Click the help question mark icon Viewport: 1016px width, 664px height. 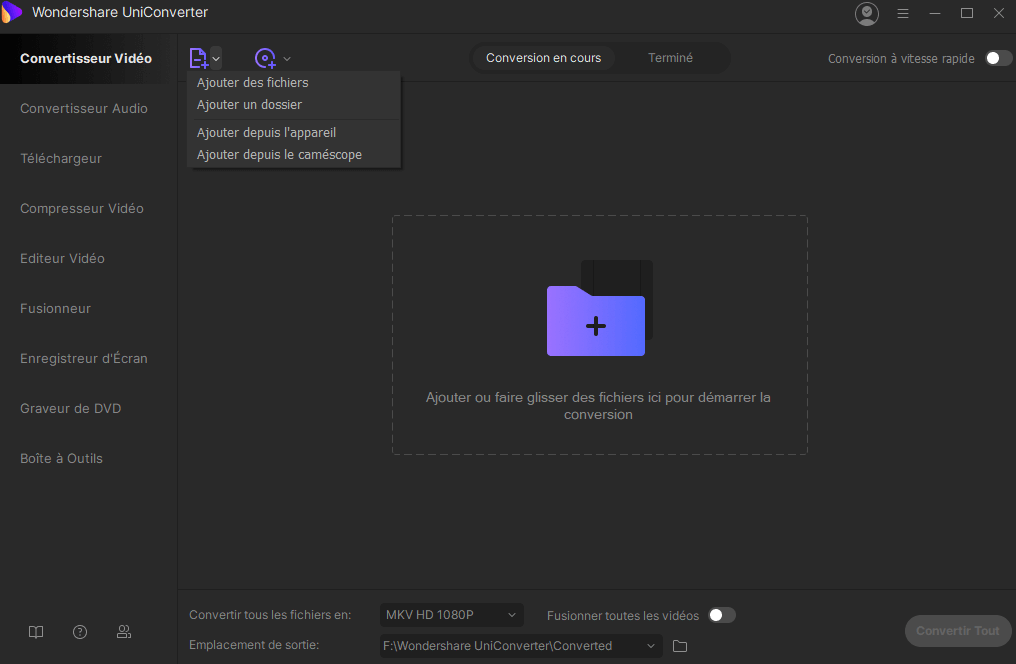(80, 632)
